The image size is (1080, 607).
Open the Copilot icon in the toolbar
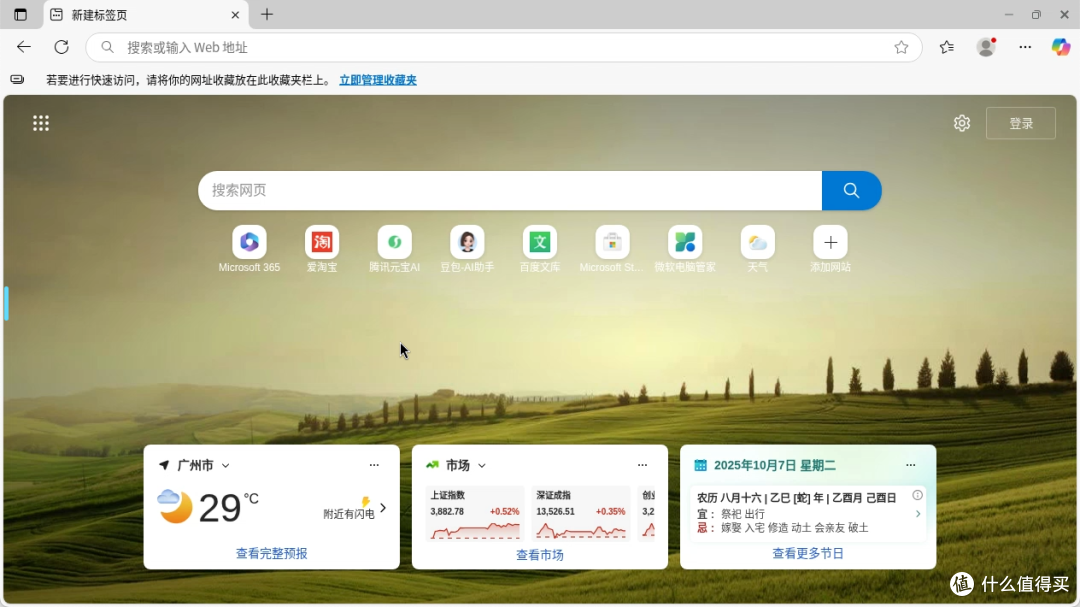coord(1059,47)
